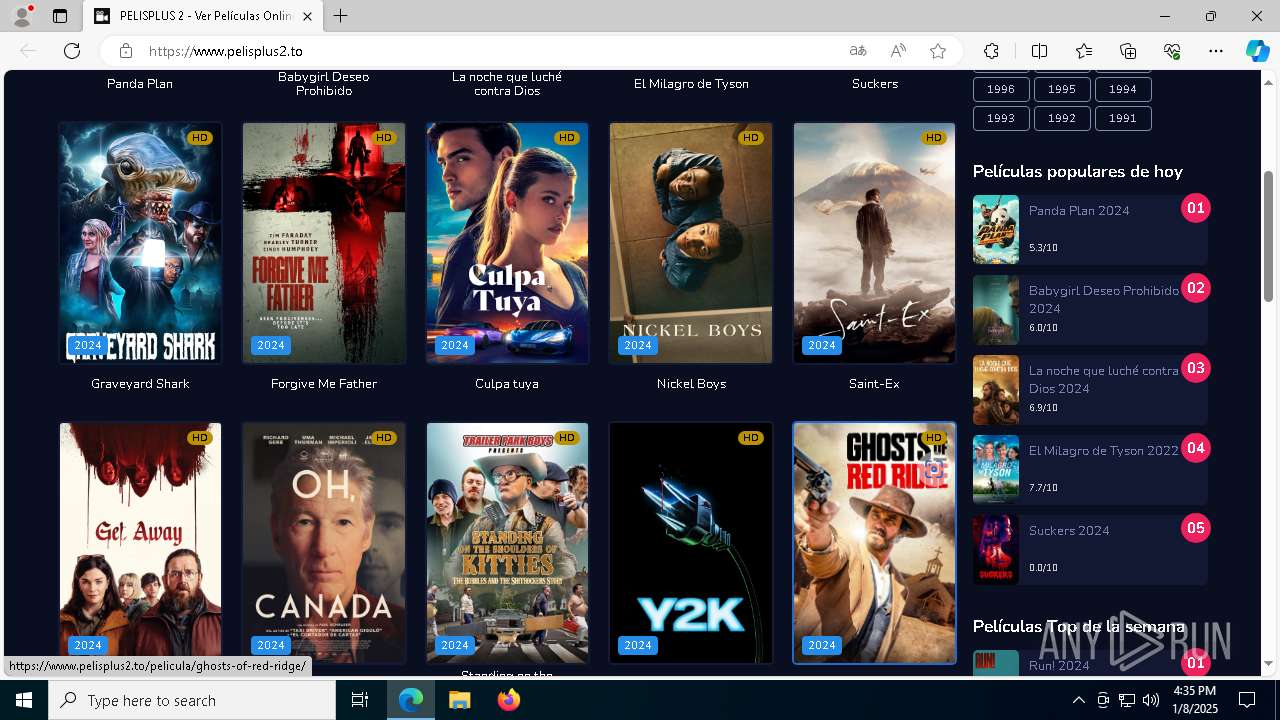
Task: Open the Forgive Me Father poster
Action: point(324,243)
